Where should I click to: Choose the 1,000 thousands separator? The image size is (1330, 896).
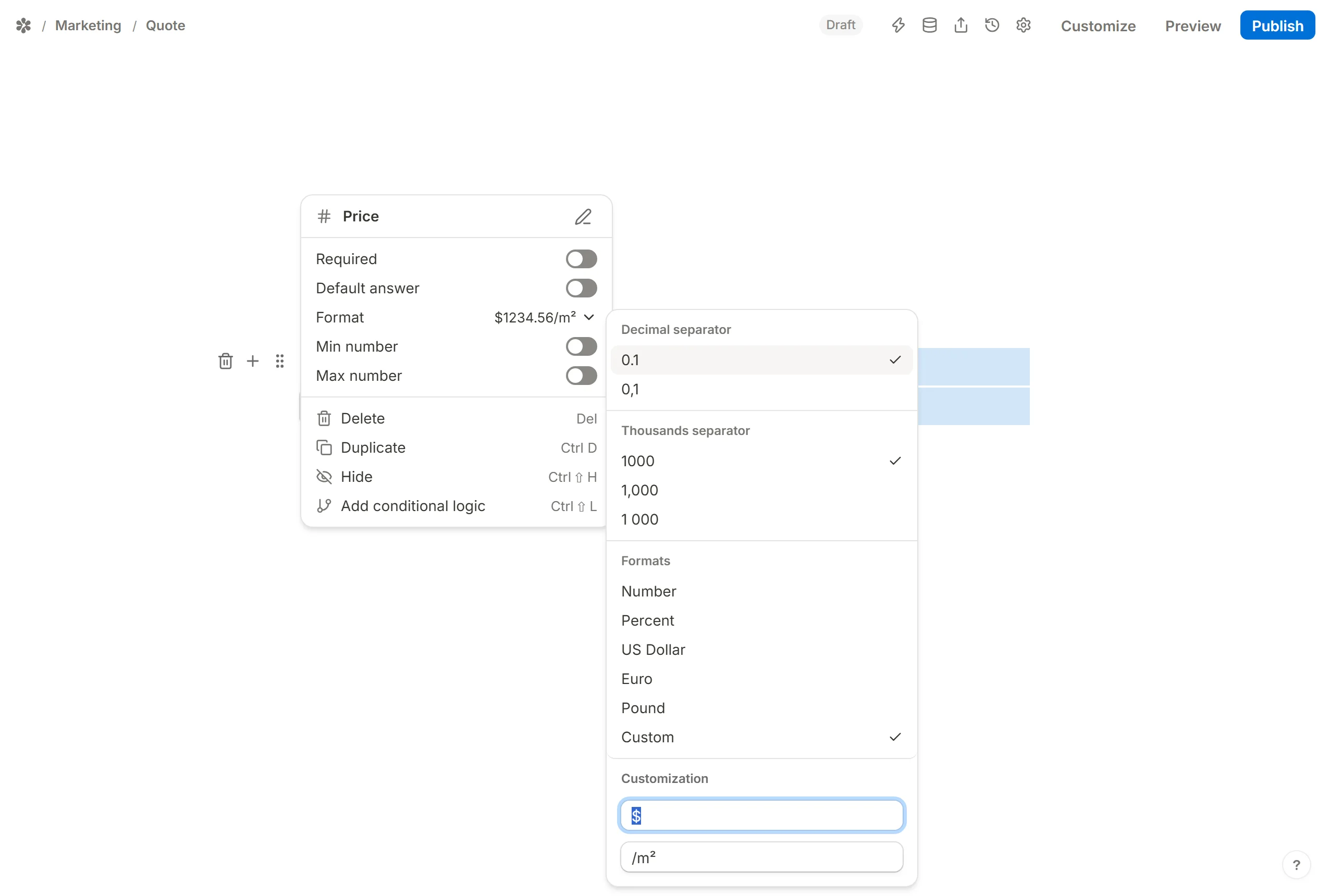(761, 490)
